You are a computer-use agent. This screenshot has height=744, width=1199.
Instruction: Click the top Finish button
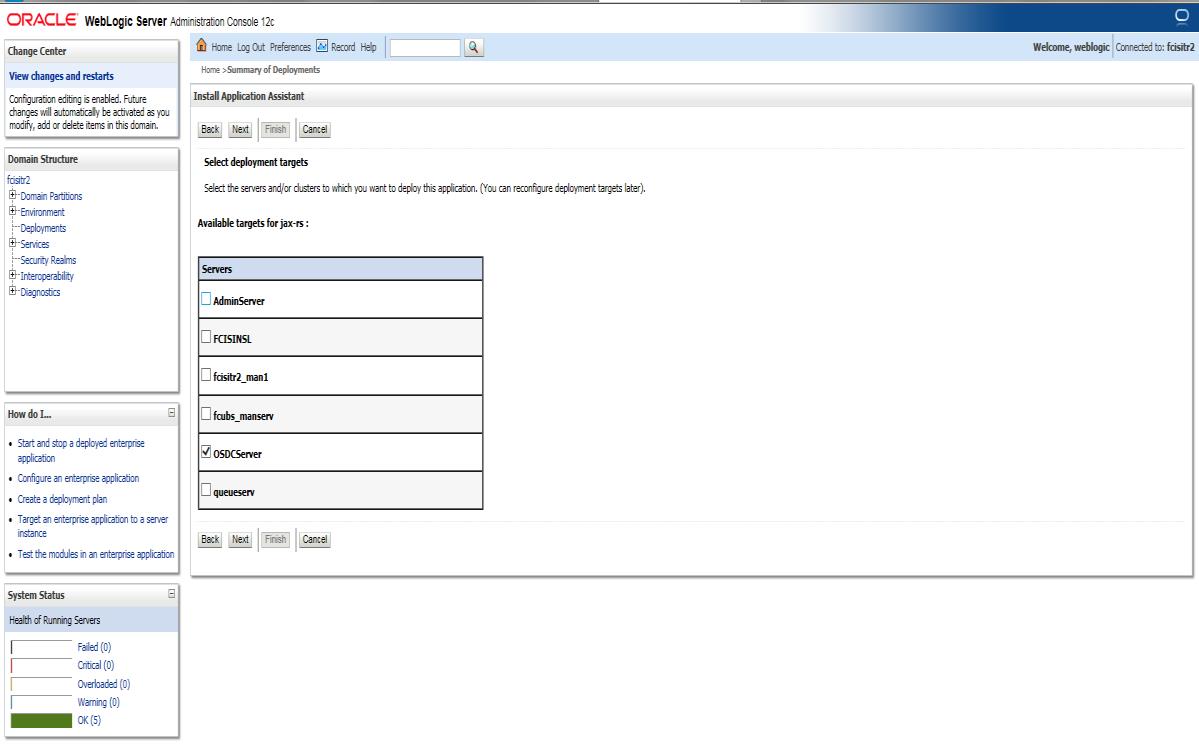(x=275, y=129)
